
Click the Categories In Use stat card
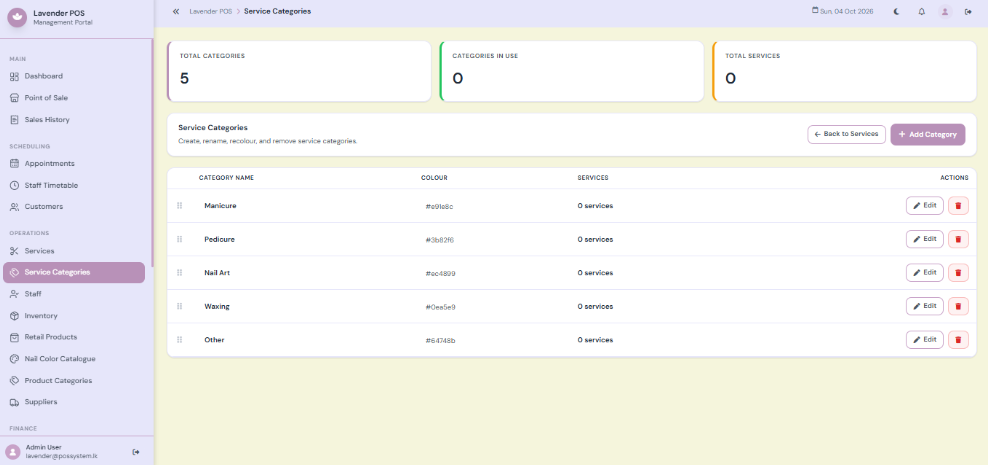click(572, 71)
